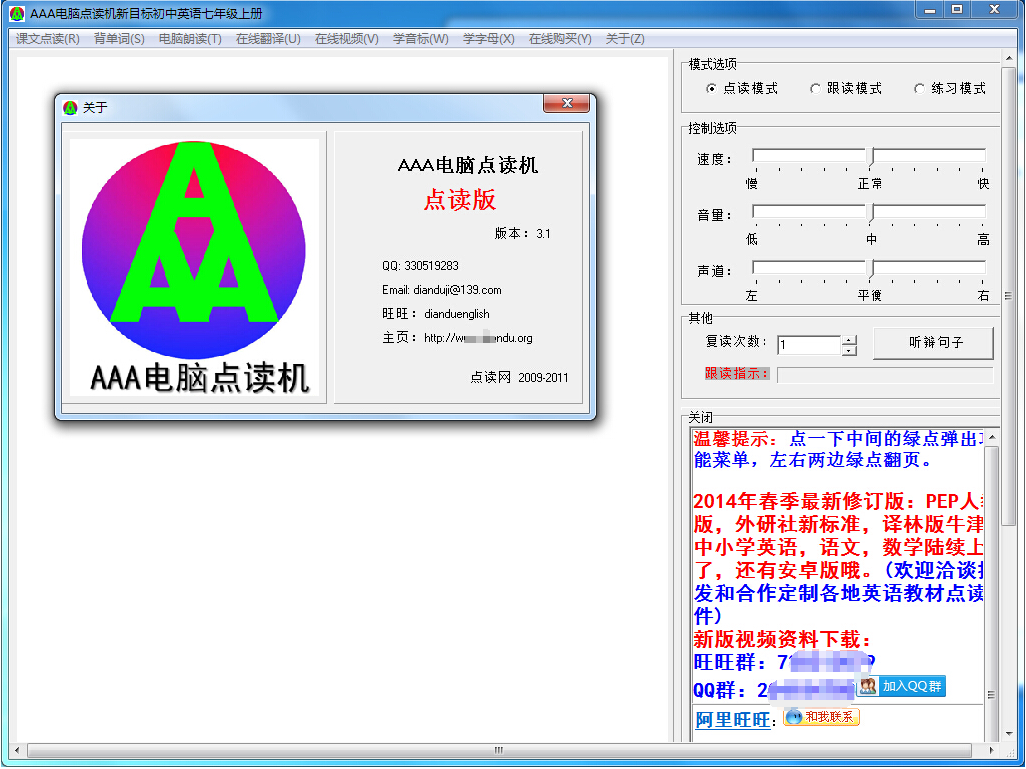Click the 点读网 2009-2011 text
1026x769 pixels.
pyautogui.click(x=520, y=378)
